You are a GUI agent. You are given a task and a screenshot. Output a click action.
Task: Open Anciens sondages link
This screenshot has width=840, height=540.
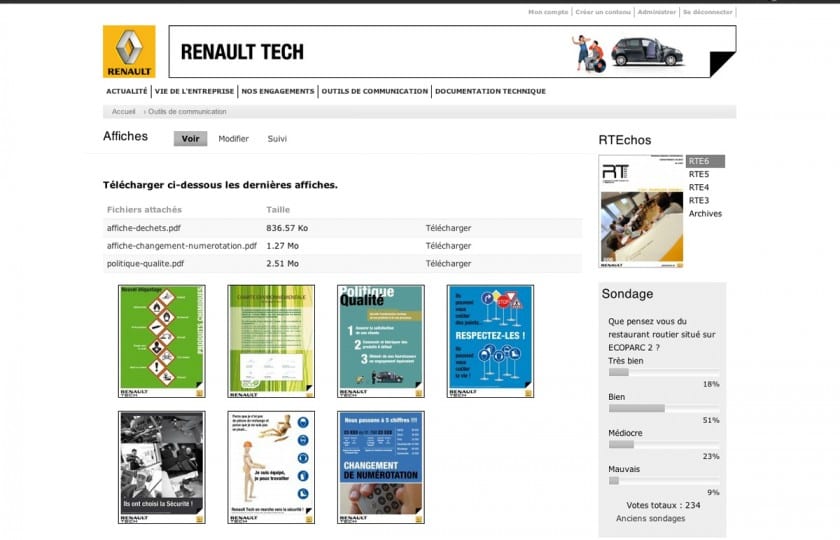point(650,519)
